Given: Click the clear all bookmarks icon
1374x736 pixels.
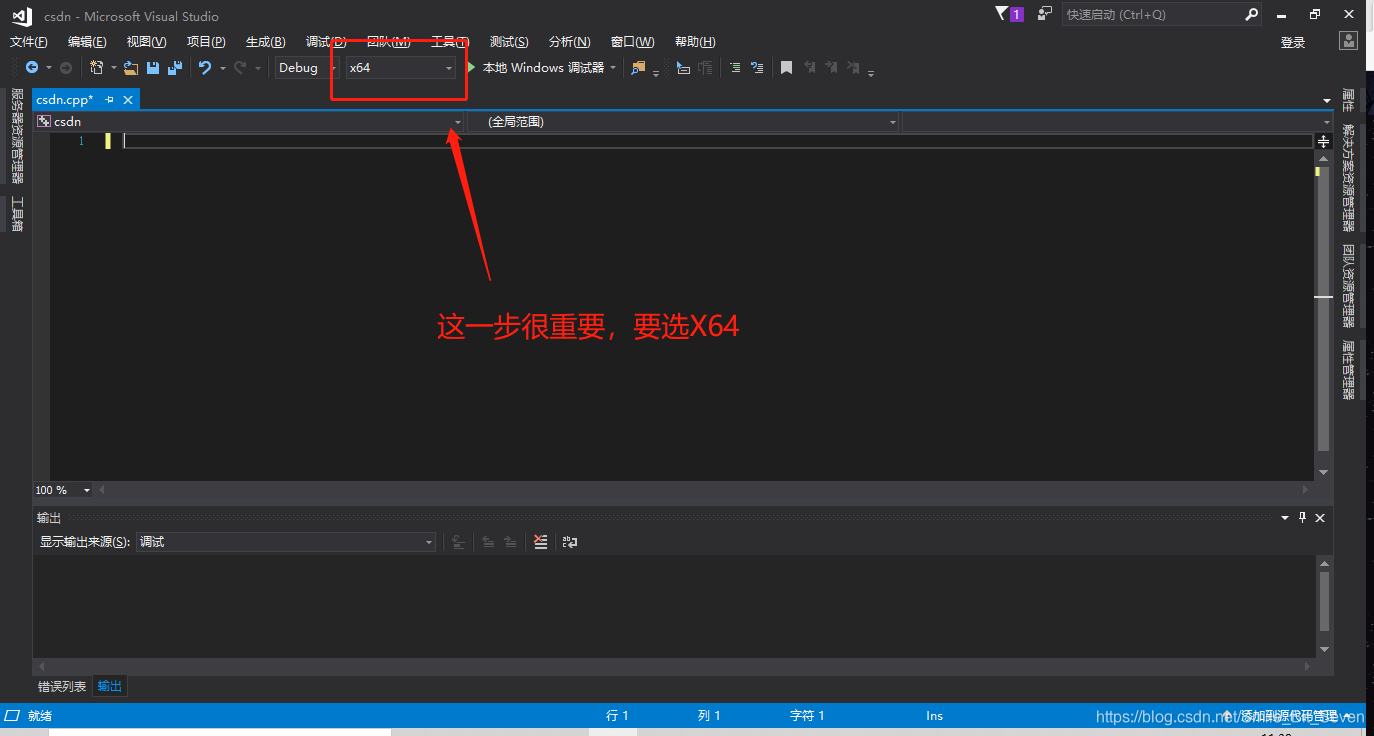Looking at the screenshot, I should [854, 68].
